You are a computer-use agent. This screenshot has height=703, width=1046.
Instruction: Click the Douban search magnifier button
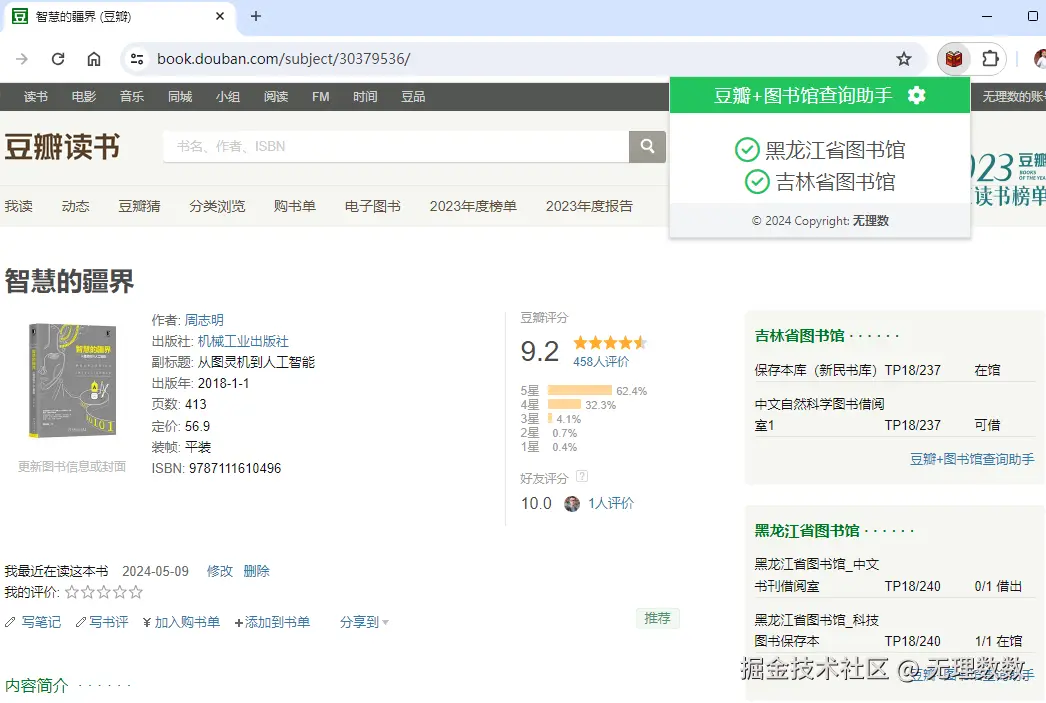coord(647,146)
